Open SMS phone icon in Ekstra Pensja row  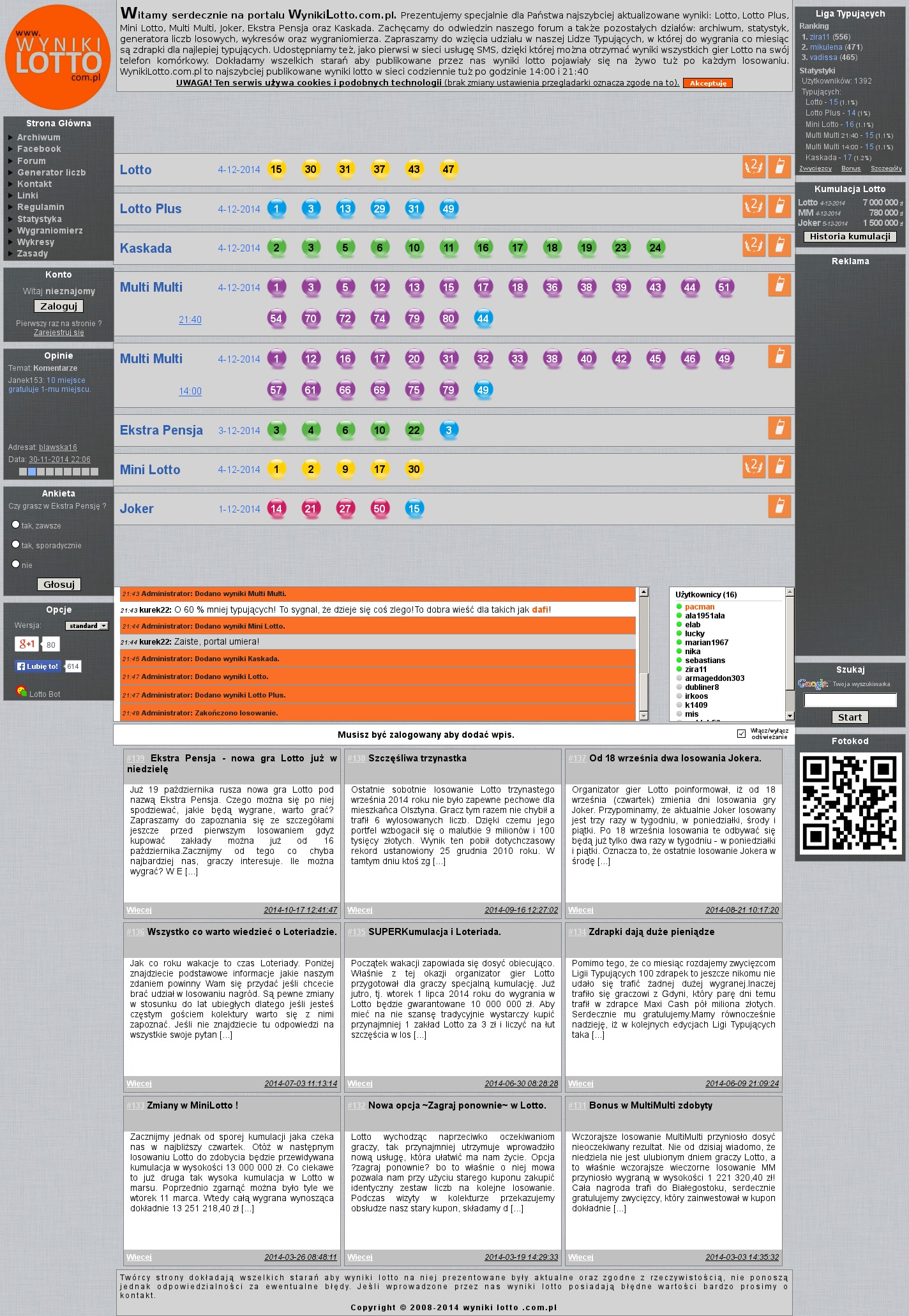(779, 428)
